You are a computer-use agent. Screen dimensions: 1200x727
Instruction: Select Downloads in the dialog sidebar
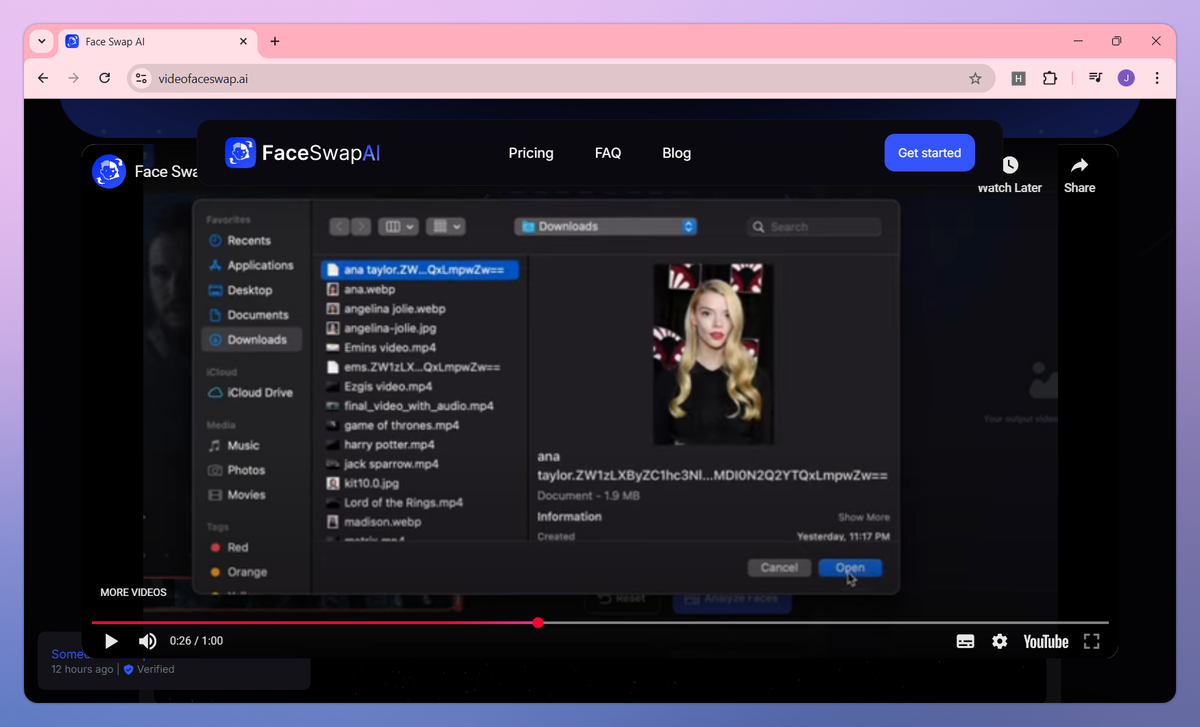(x=251, y=340)
